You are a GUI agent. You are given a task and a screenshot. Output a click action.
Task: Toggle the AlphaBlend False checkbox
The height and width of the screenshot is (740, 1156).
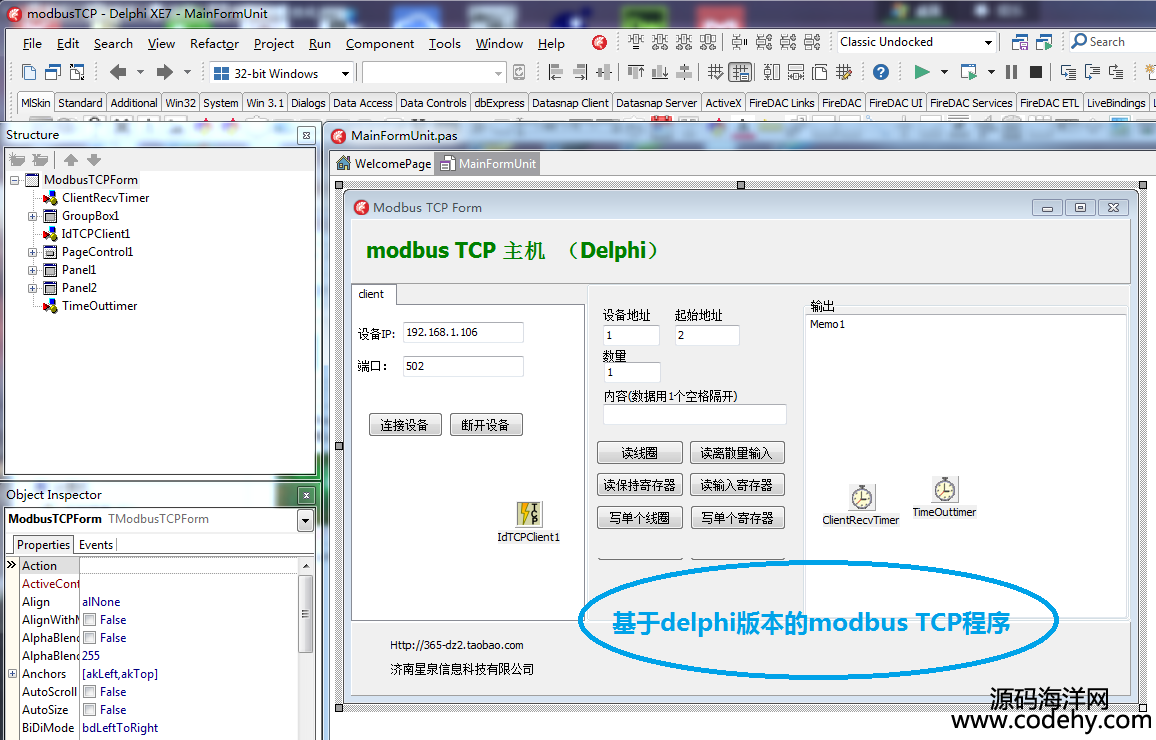(90, 638)
